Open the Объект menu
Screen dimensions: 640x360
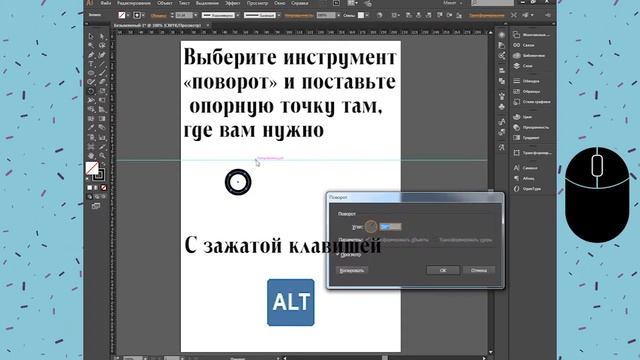[x=165, y=3]
